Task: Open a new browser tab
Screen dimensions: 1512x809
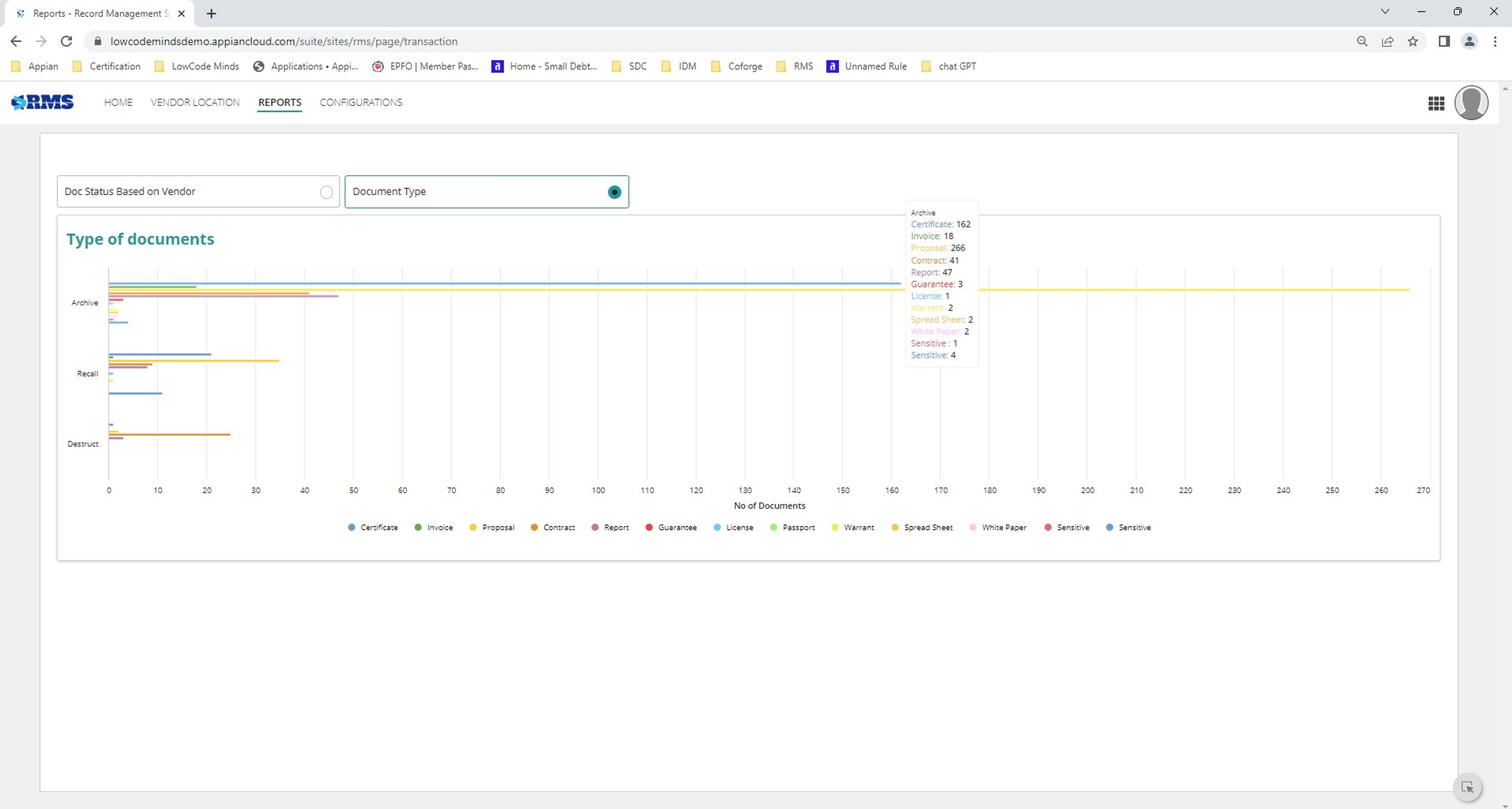Action: [211, 13]
